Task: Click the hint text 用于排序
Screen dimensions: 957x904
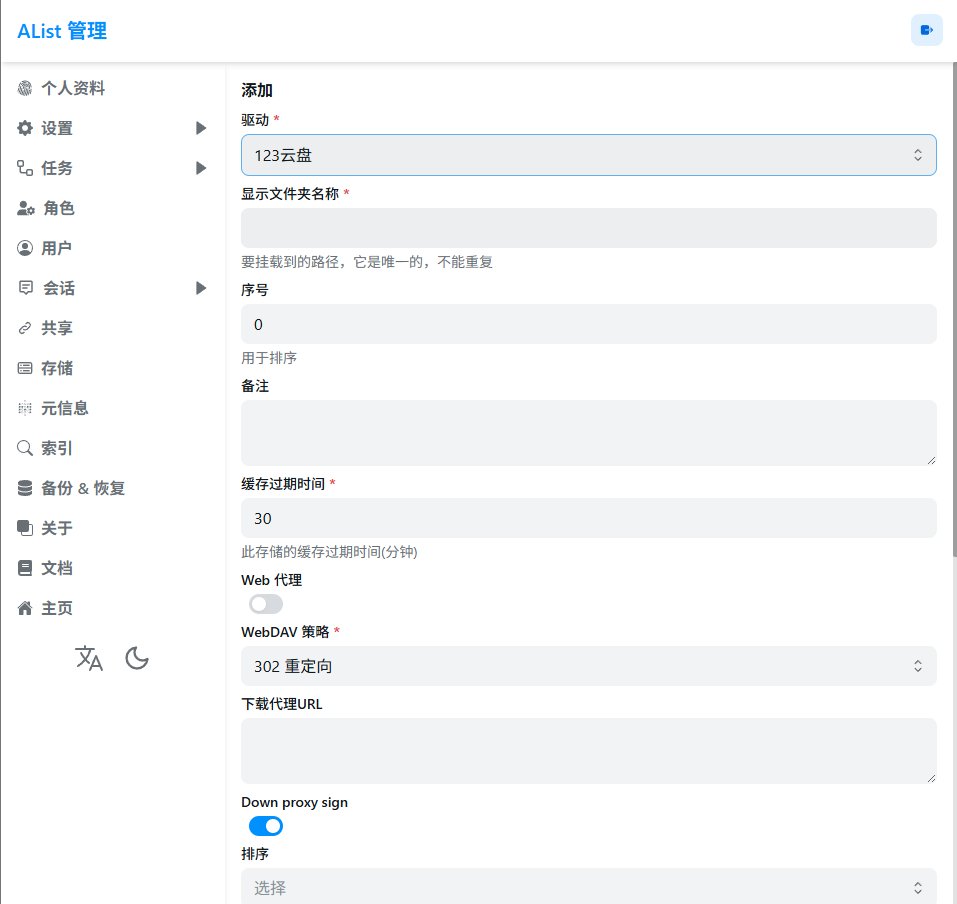Action: tap(269, 358)
